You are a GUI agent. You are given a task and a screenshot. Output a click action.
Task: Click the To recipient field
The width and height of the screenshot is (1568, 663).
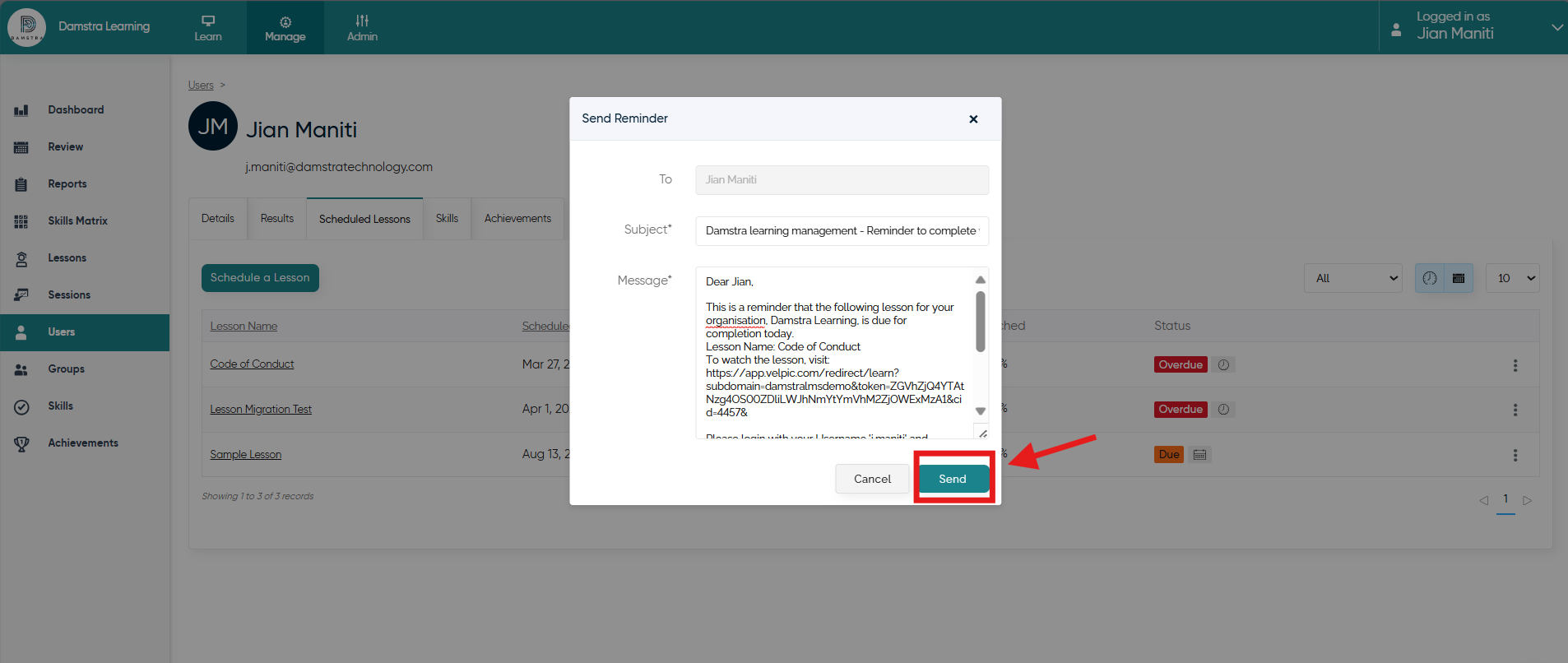tap(842, 180)
